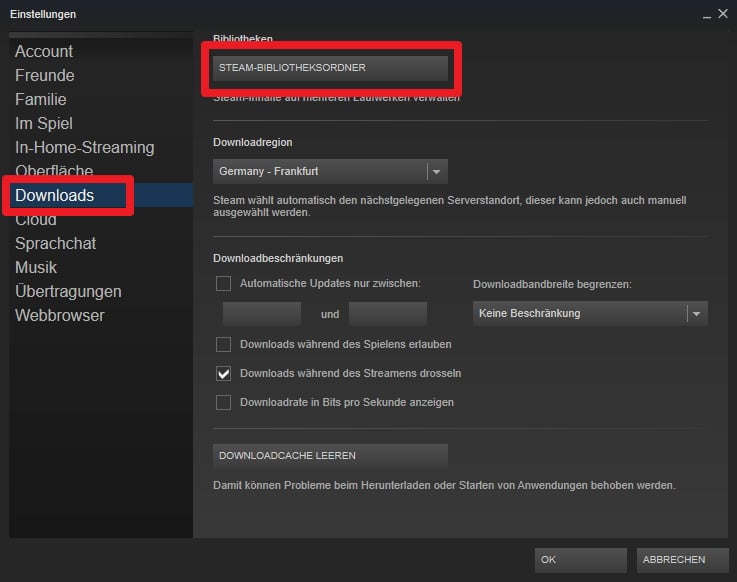Click the Downloadbeschränkungen heading text

[278, 258]
